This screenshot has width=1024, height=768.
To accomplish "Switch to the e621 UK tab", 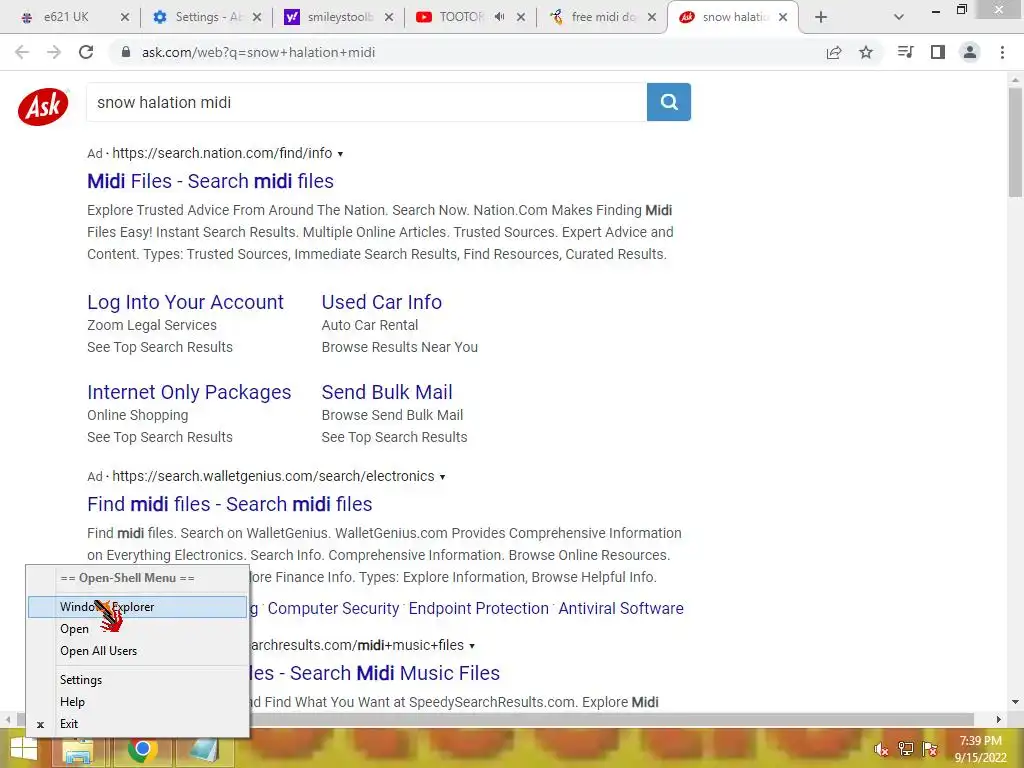I will click(65, 17).
